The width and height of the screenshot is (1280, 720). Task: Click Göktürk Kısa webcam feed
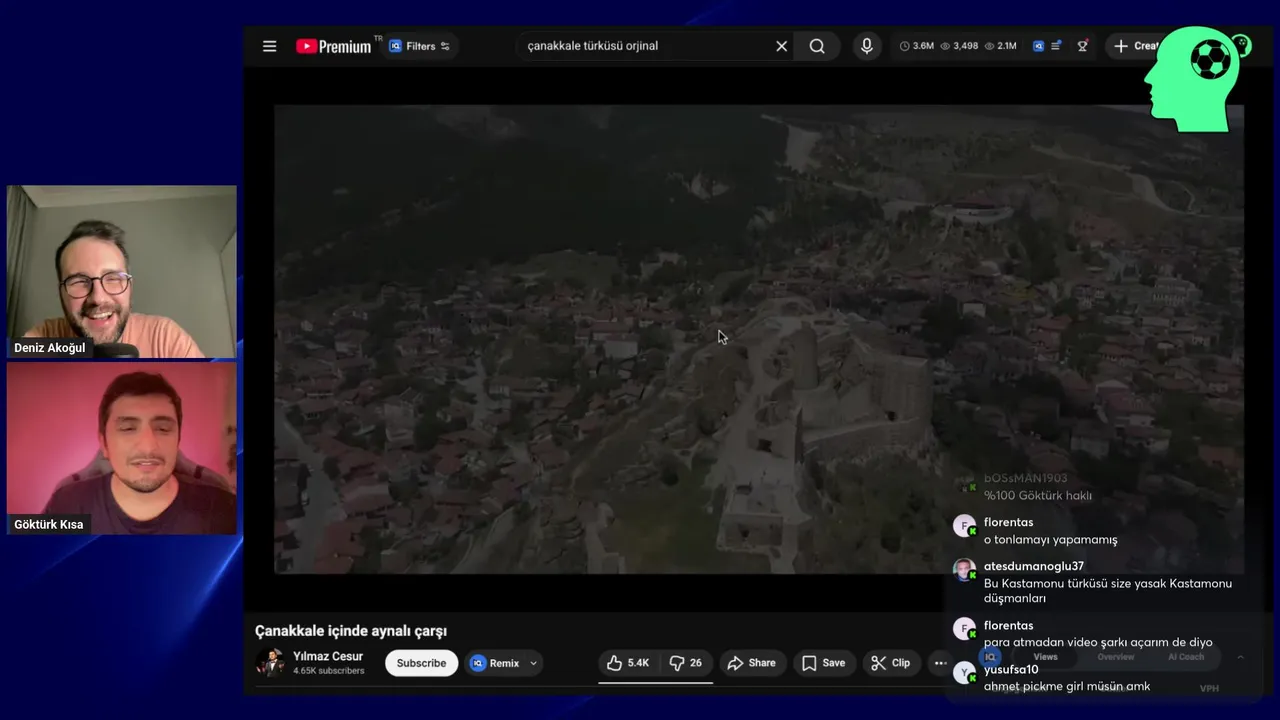(122, 448)
